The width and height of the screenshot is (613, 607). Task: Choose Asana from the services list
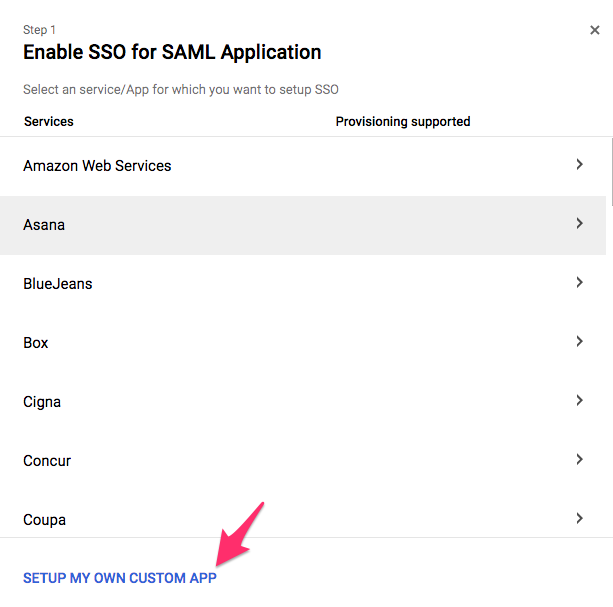coord(44,225)
